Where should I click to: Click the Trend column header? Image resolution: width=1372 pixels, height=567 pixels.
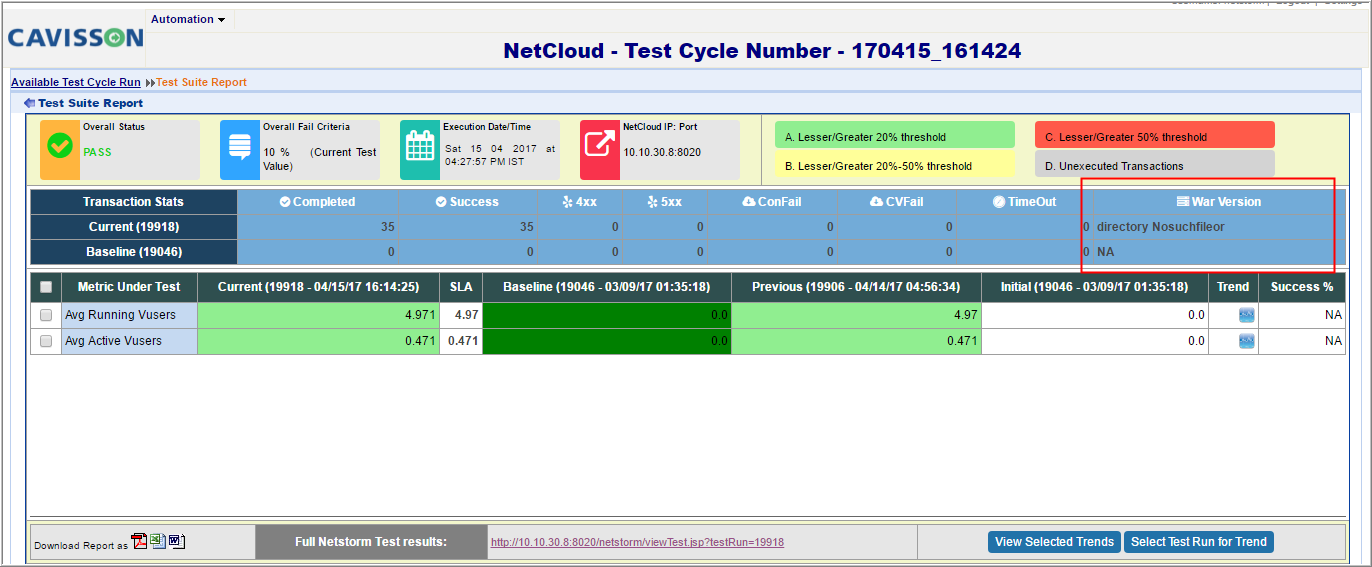1233,287
